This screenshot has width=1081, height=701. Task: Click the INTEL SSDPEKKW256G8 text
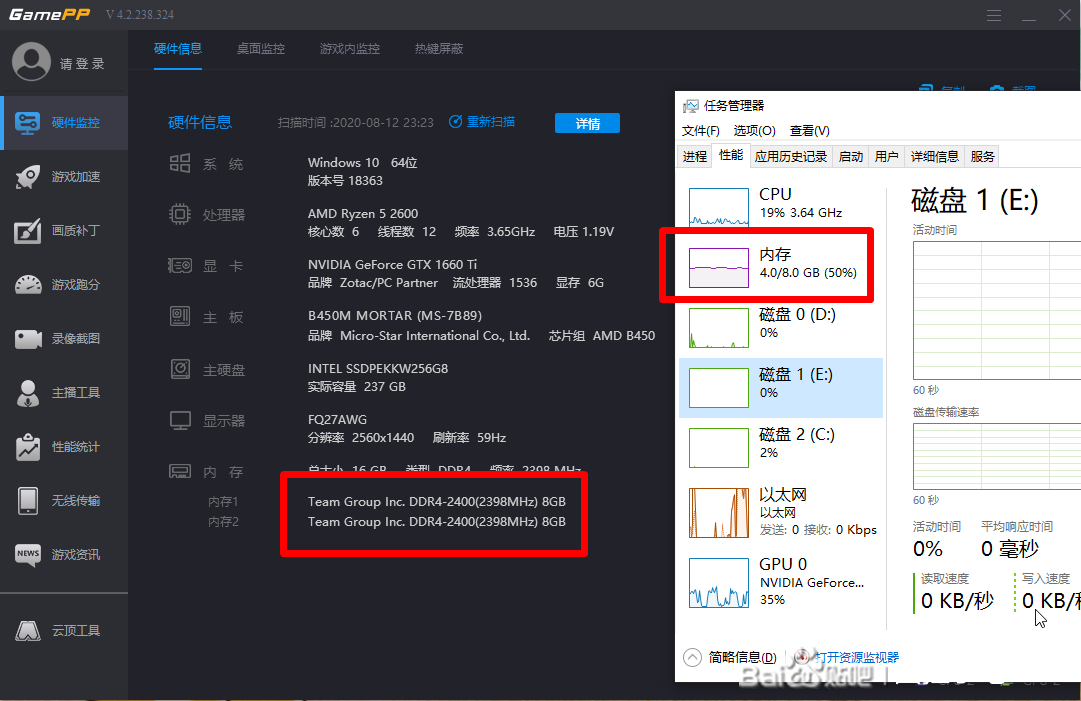378,369
